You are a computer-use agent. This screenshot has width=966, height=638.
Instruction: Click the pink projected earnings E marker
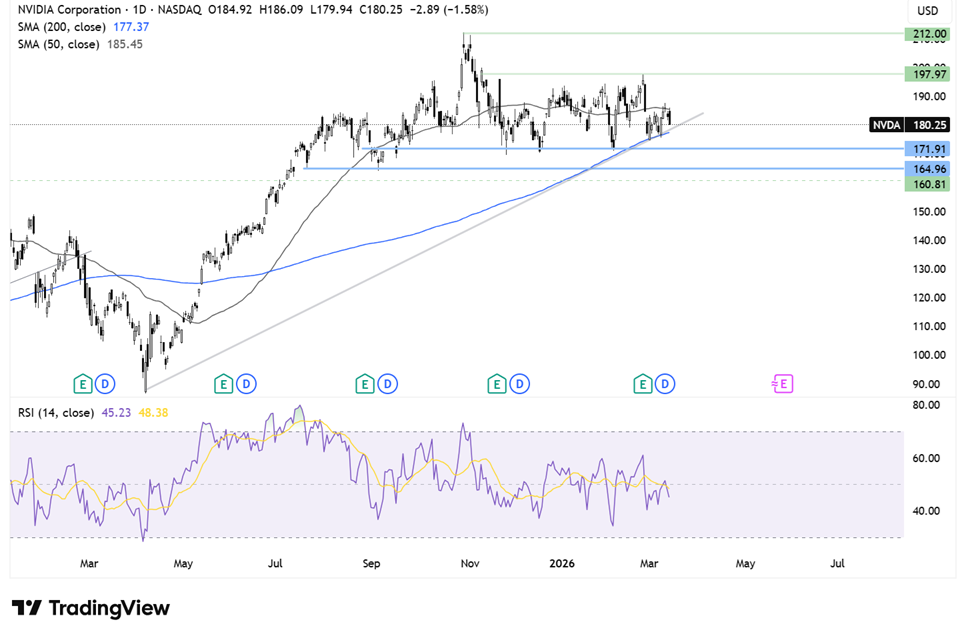pyautogui.click(x=782, y=384)
